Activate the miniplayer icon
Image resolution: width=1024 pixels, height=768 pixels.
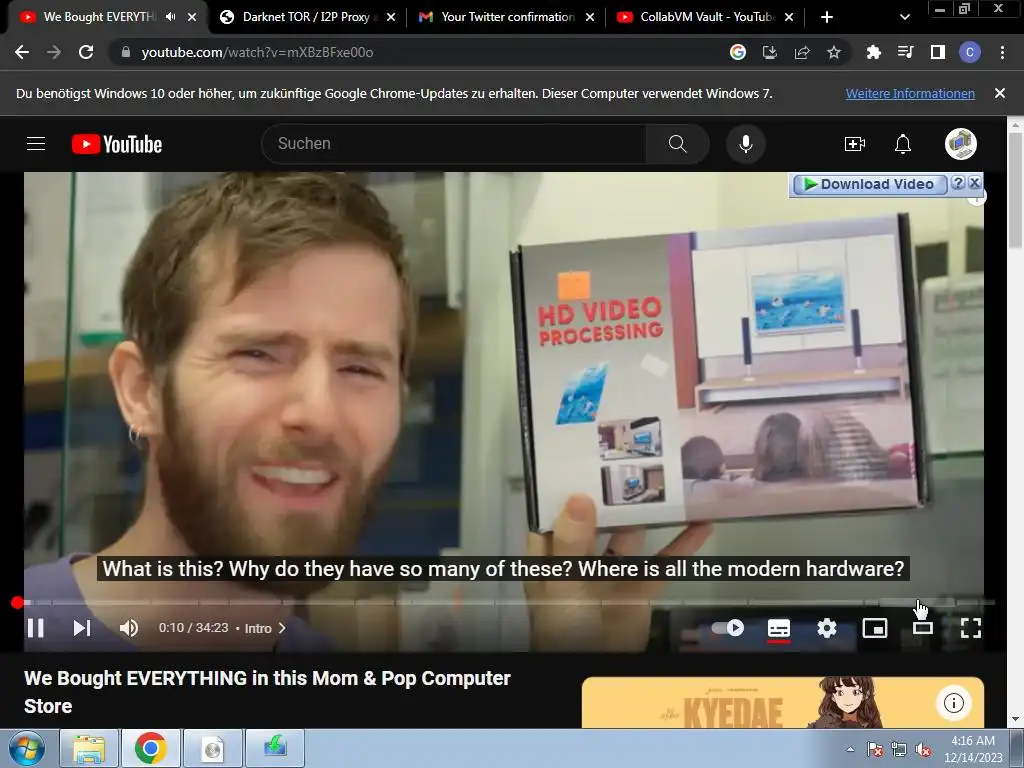[x=875, y=628]
